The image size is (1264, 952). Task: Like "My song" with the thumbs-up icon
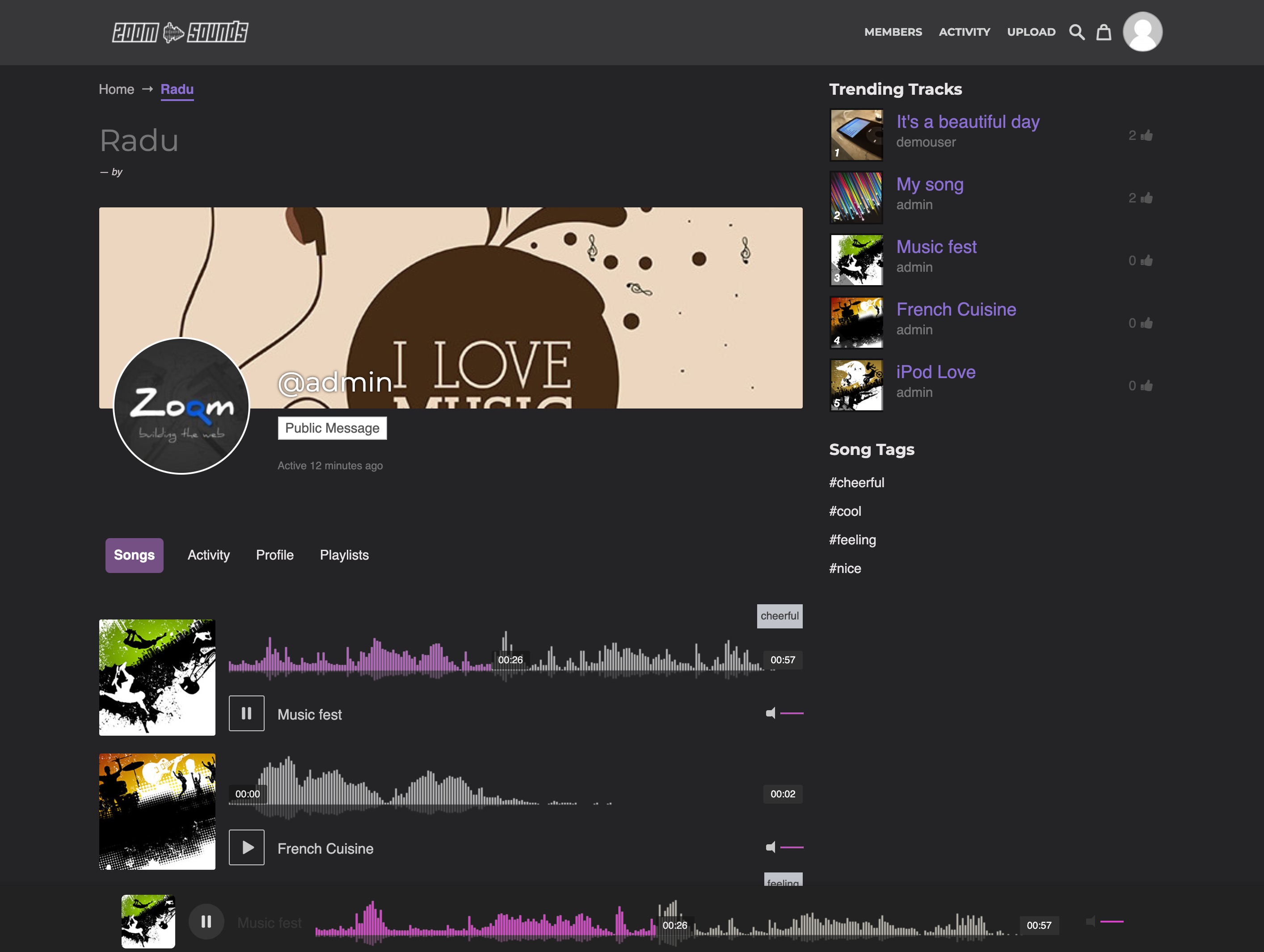coord(1146,198)
